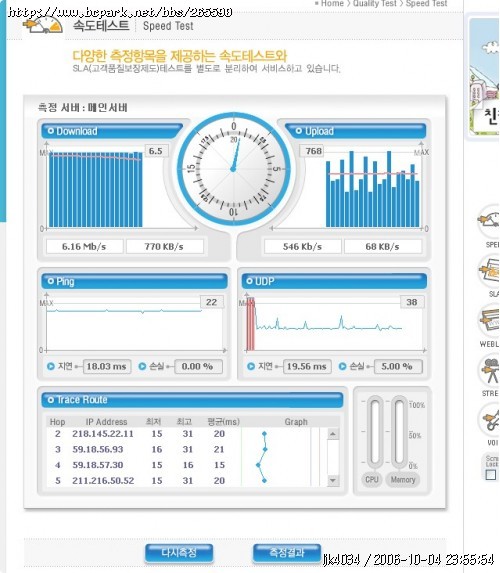The height and width of the screenshot is (573, 500).
Task: Click the Hop column header
Action: 57,422
